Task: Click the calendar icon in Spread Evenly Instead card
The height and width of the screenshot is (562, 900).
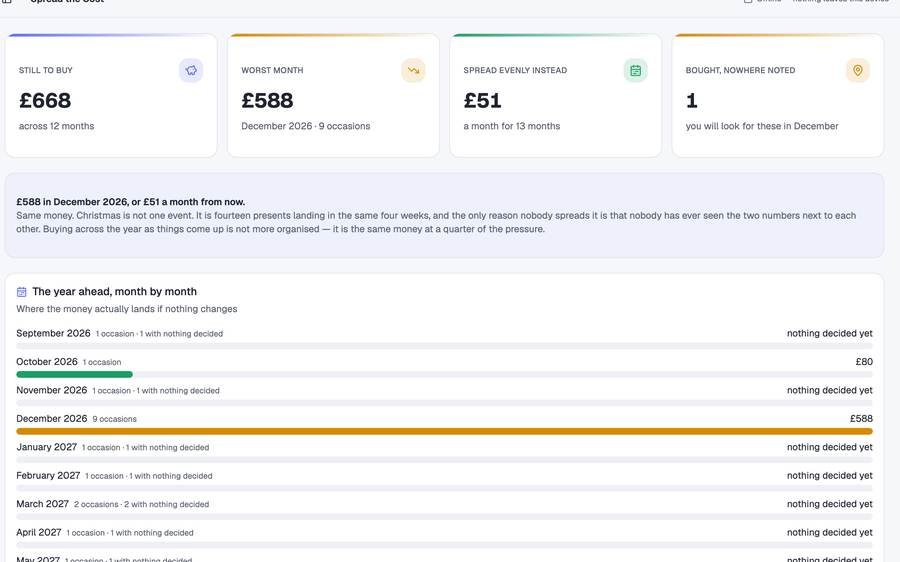Action: coord(635,71)
